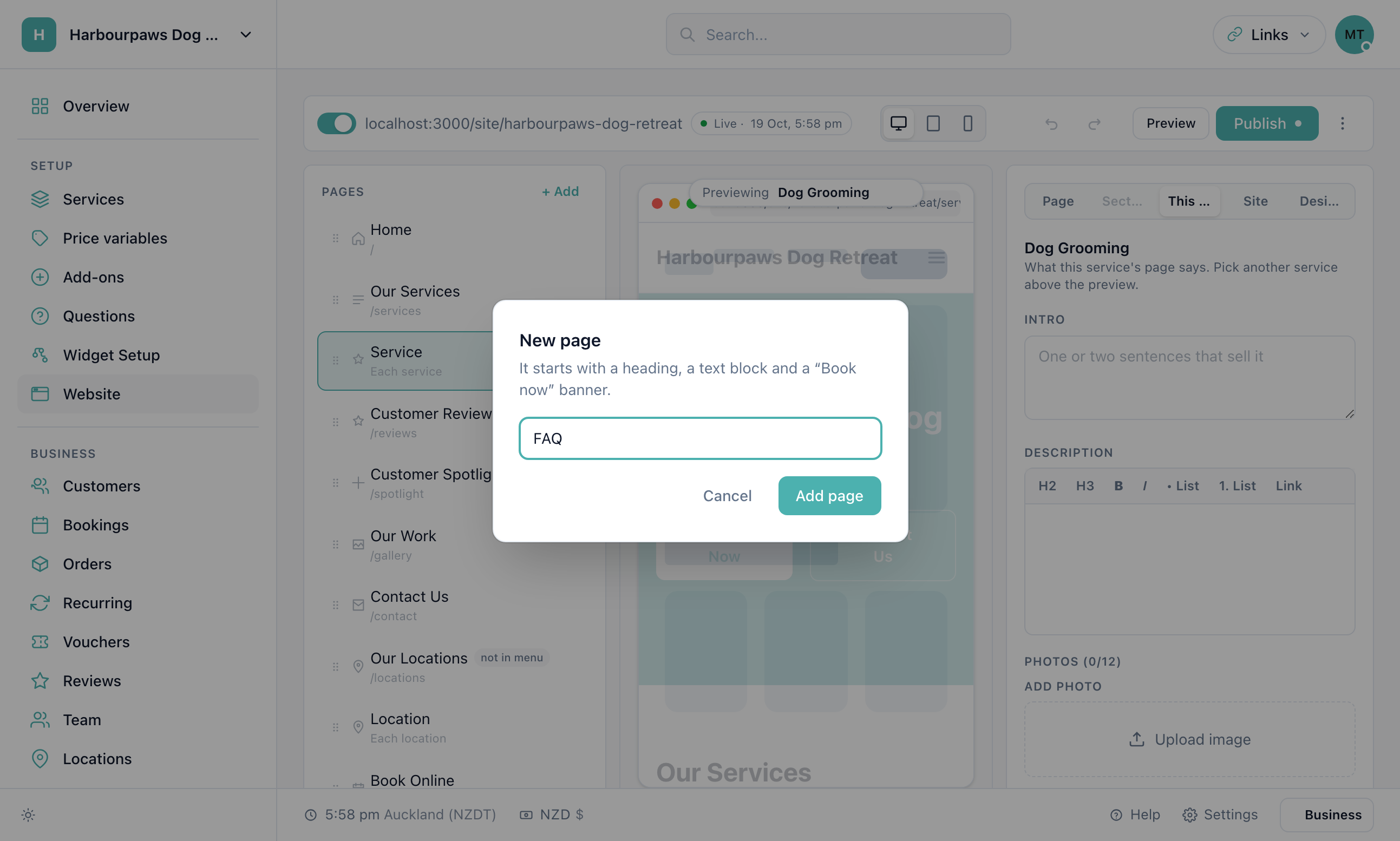Image resolution: width=1400 pixels, height=841 pixels.
Task: Click the Bookings calendar icon
Action: (x=40, y=525)
